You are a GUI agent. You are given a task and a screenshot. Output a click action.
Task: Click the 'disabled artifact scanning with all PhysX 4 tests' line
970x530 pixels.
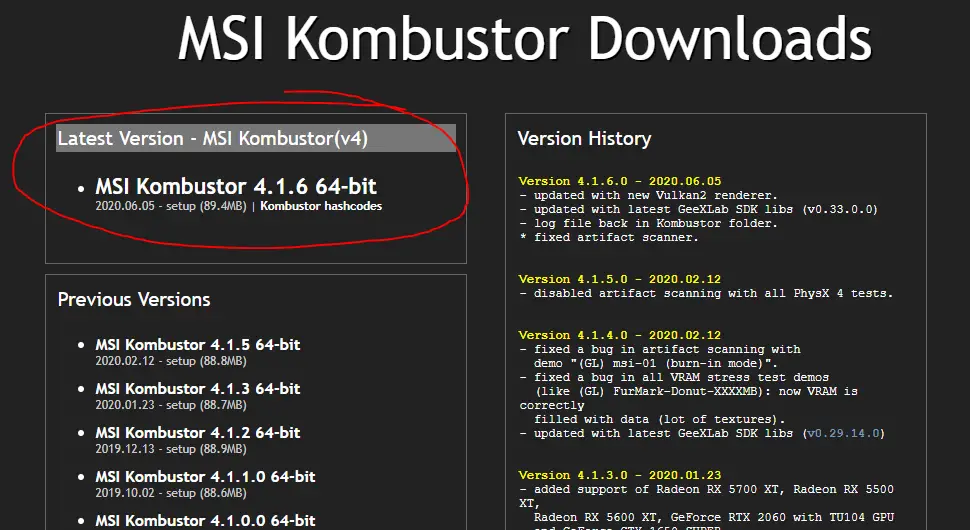coord(706,293)
